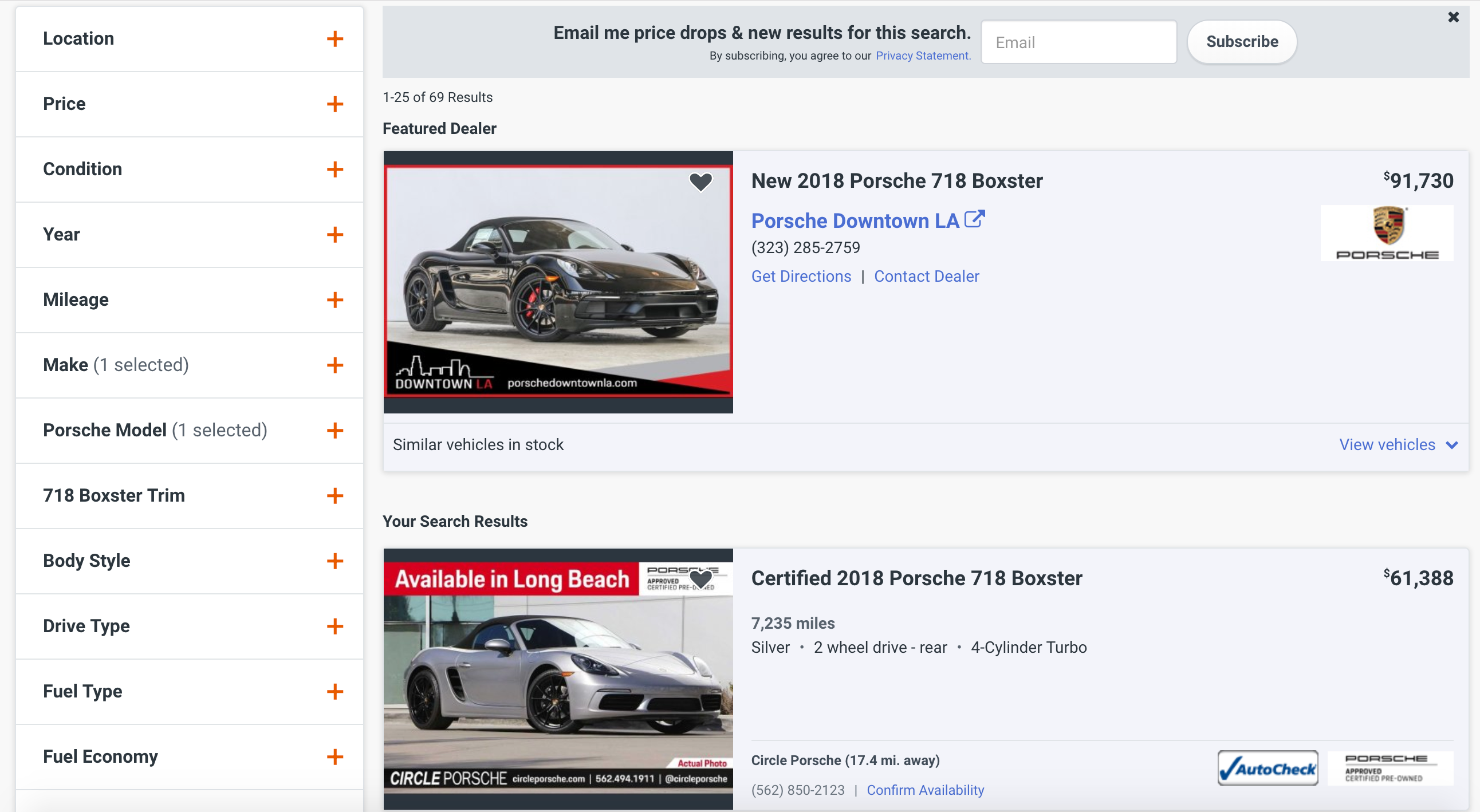Expand the Make filter plus icon
This screenshot has width=1480, height=812.
click(335, 365)
